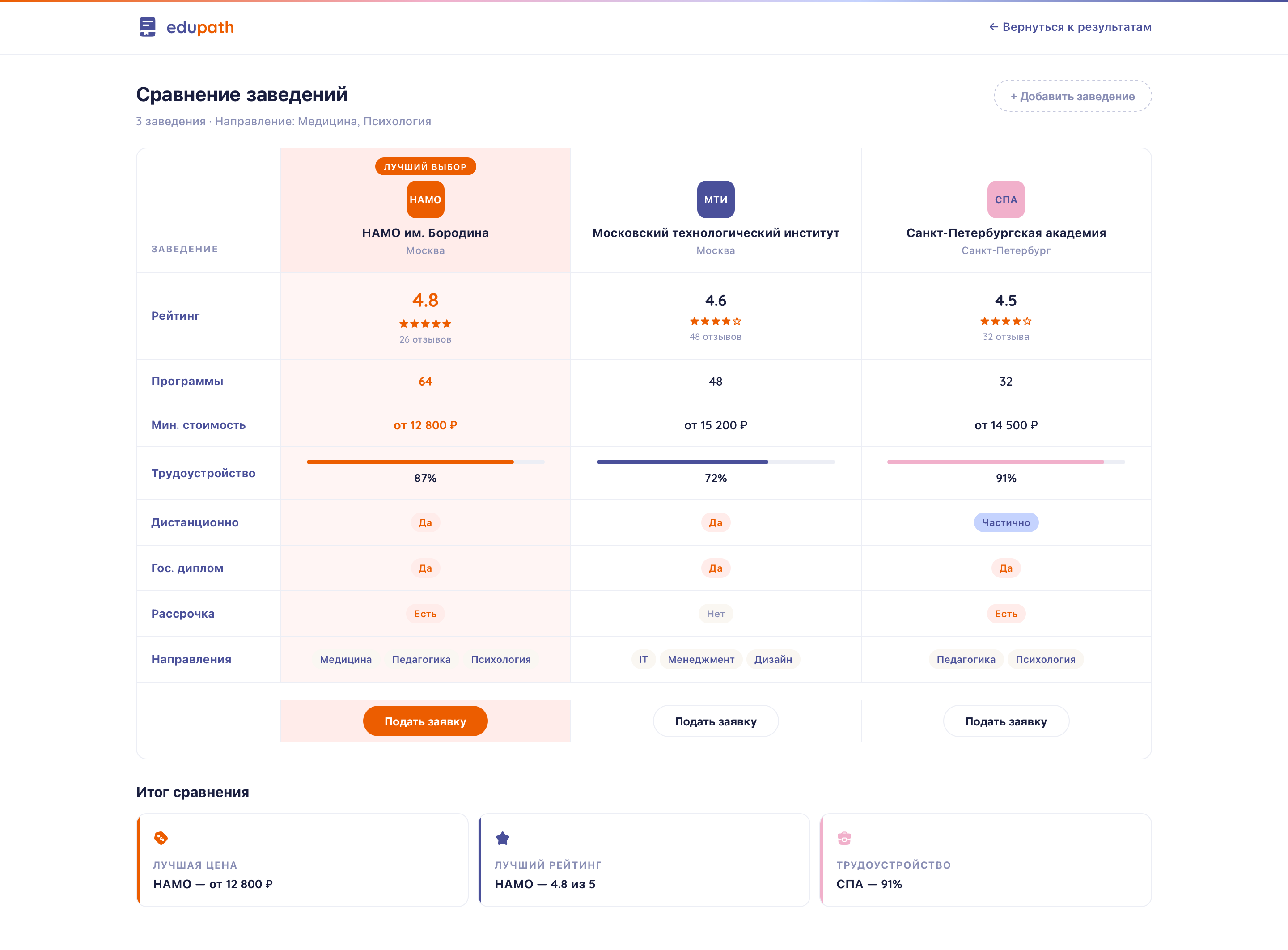Select the Медицина direction tag
The height and width of the screenshot is (950, 1288).
(x=346, y=660)
